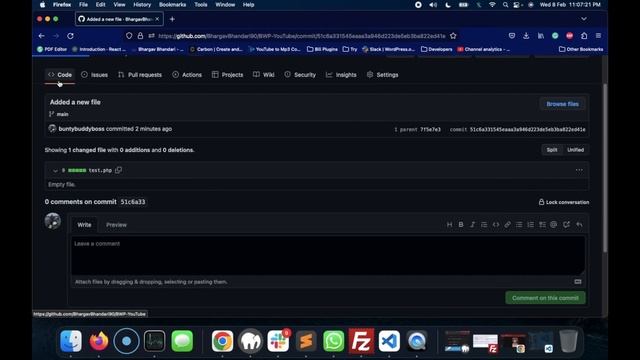Open the Try bookmarks folder

coord(350,49)
